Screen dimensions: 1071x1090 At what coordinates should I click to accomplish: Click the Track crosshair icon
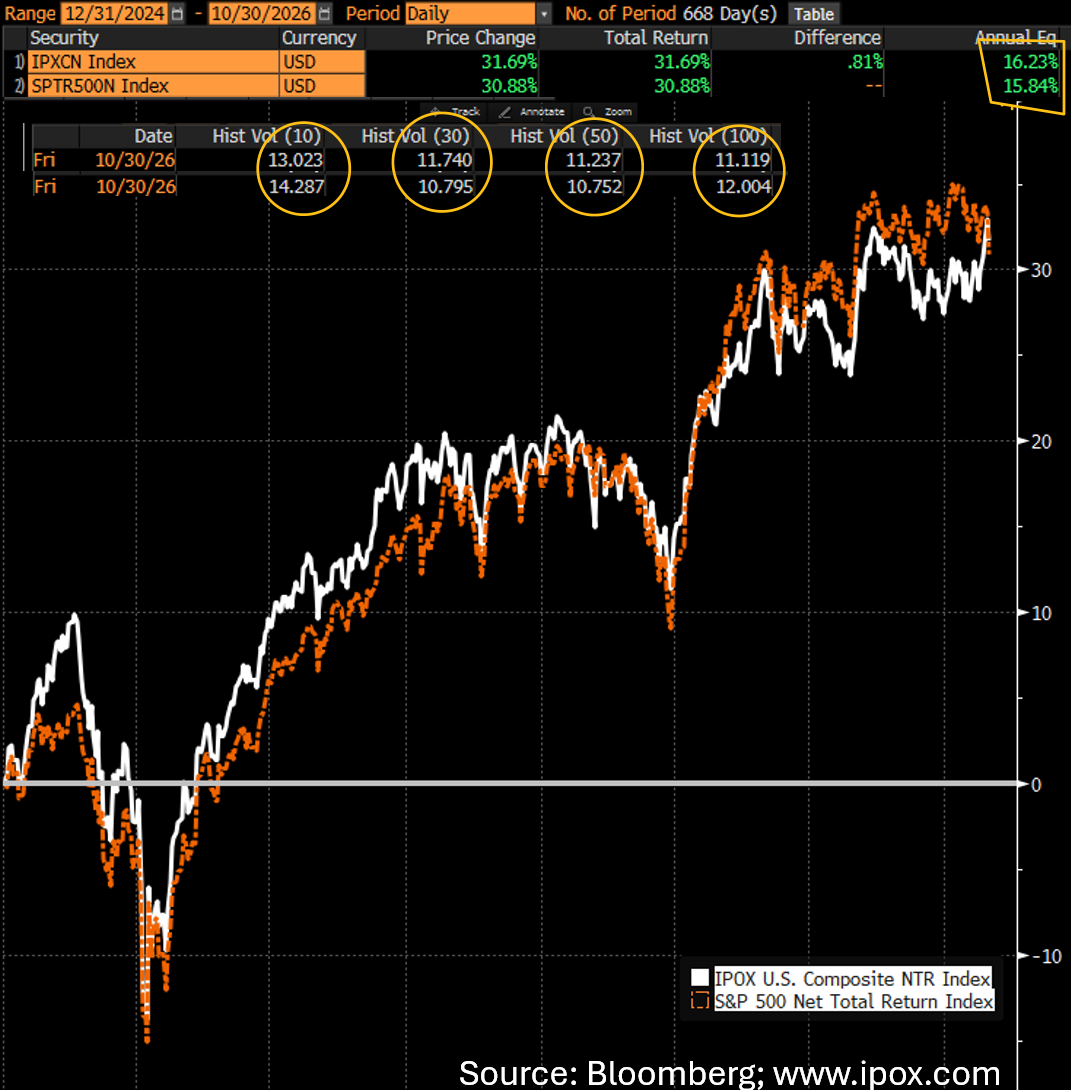(x=436, y=112)
